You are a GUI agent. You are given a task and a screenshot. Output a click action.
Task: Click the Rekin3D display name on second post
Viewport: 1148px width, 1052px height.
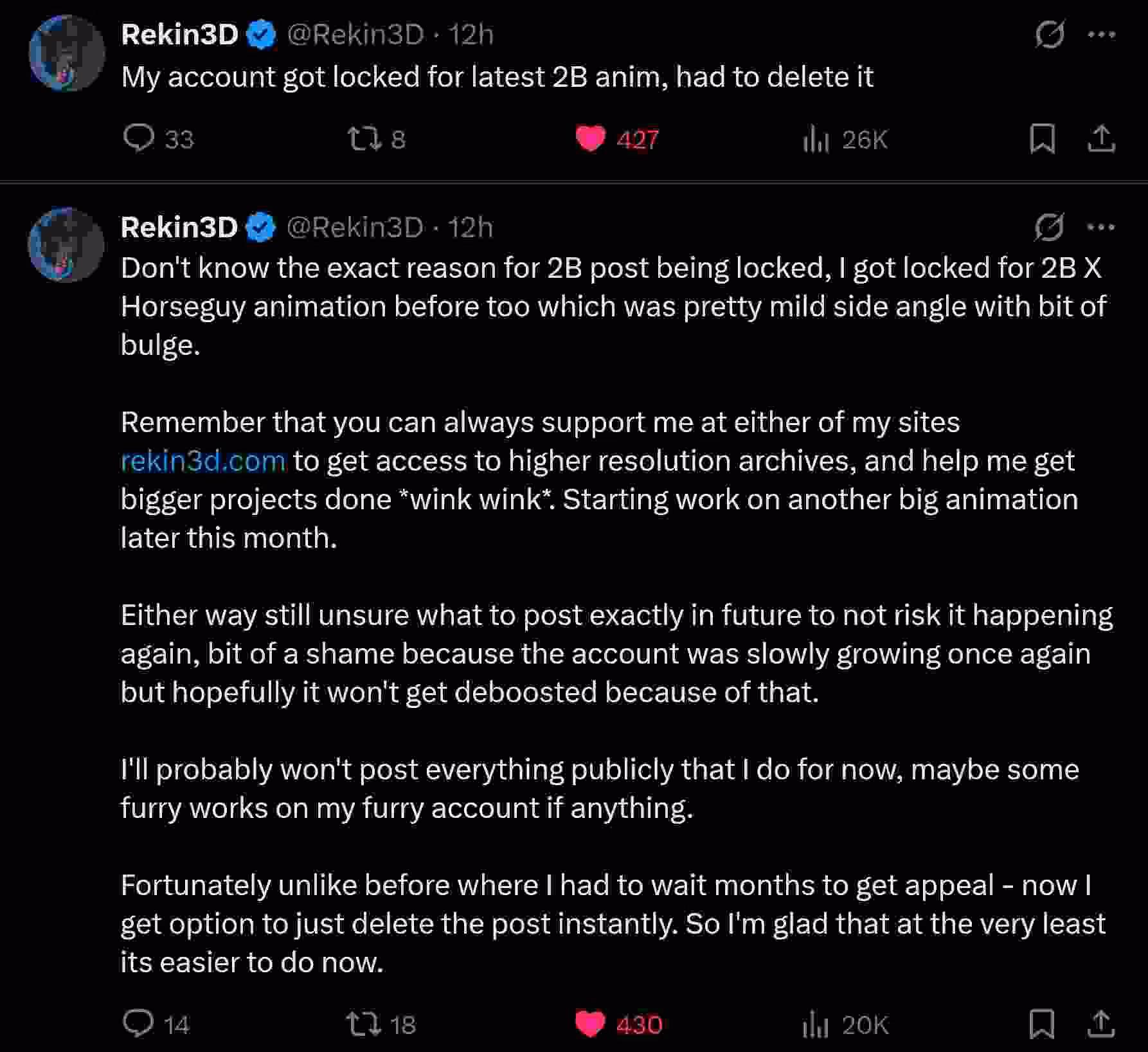[x=179, y=228]
